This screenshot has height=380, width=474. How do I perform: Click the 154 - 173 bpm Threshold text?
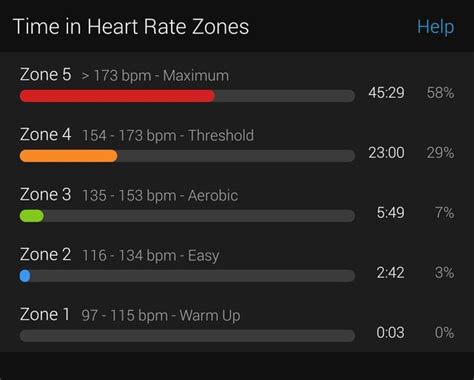point(168,136)
